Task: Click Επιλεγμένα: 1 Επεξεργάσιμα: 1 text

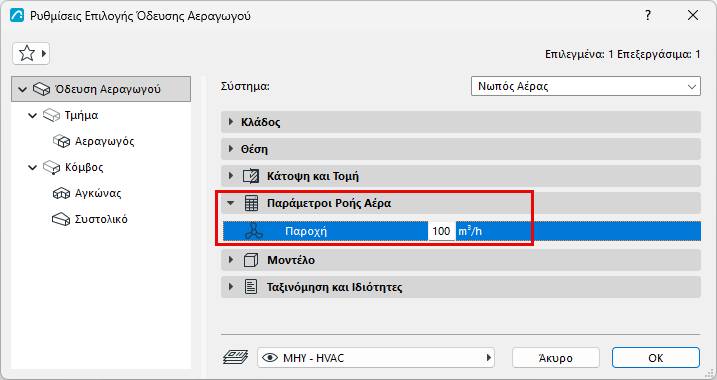Action: coord(622,54)
